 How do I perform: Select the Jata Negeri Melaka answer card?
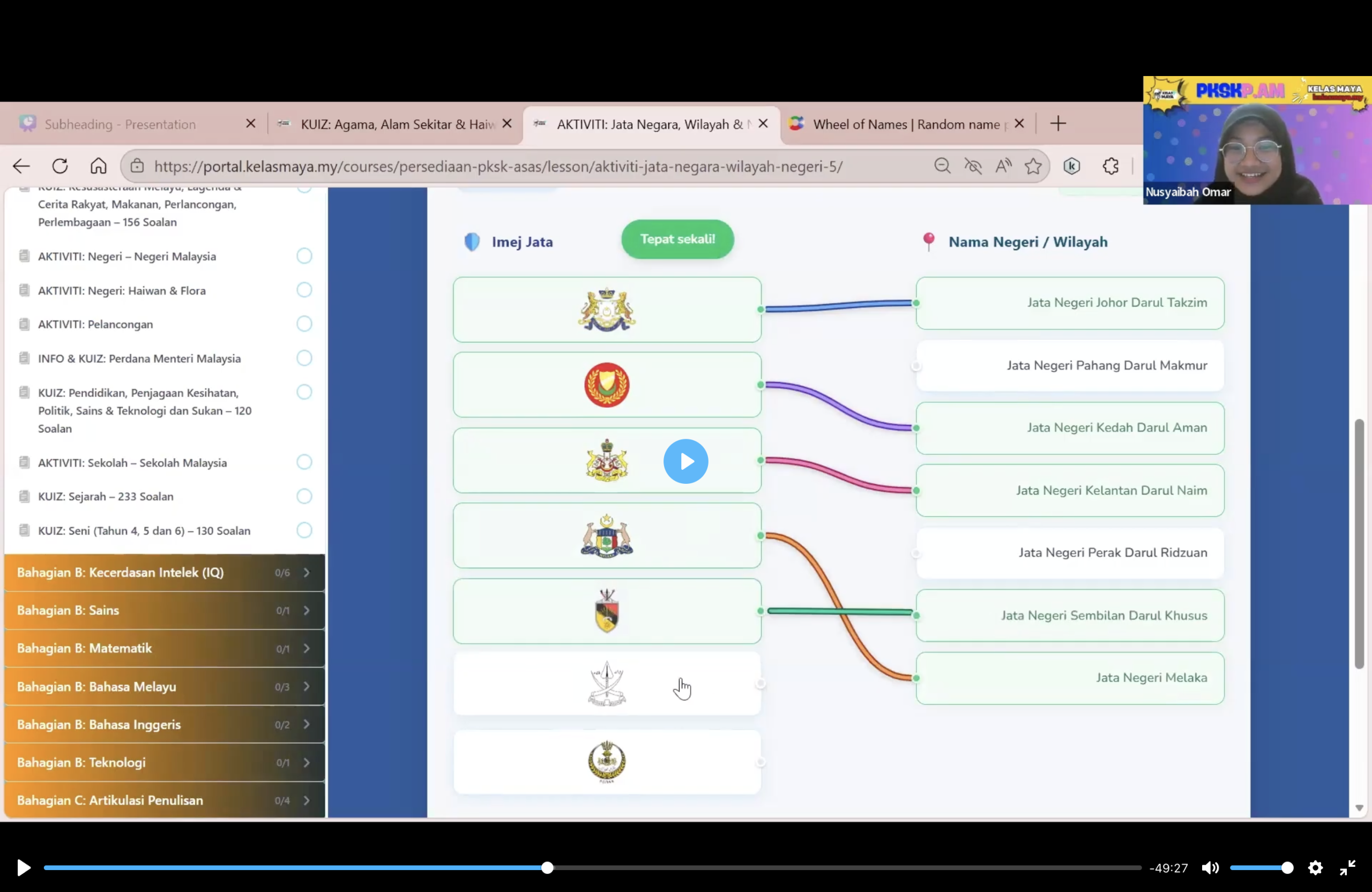[1070, 678]
